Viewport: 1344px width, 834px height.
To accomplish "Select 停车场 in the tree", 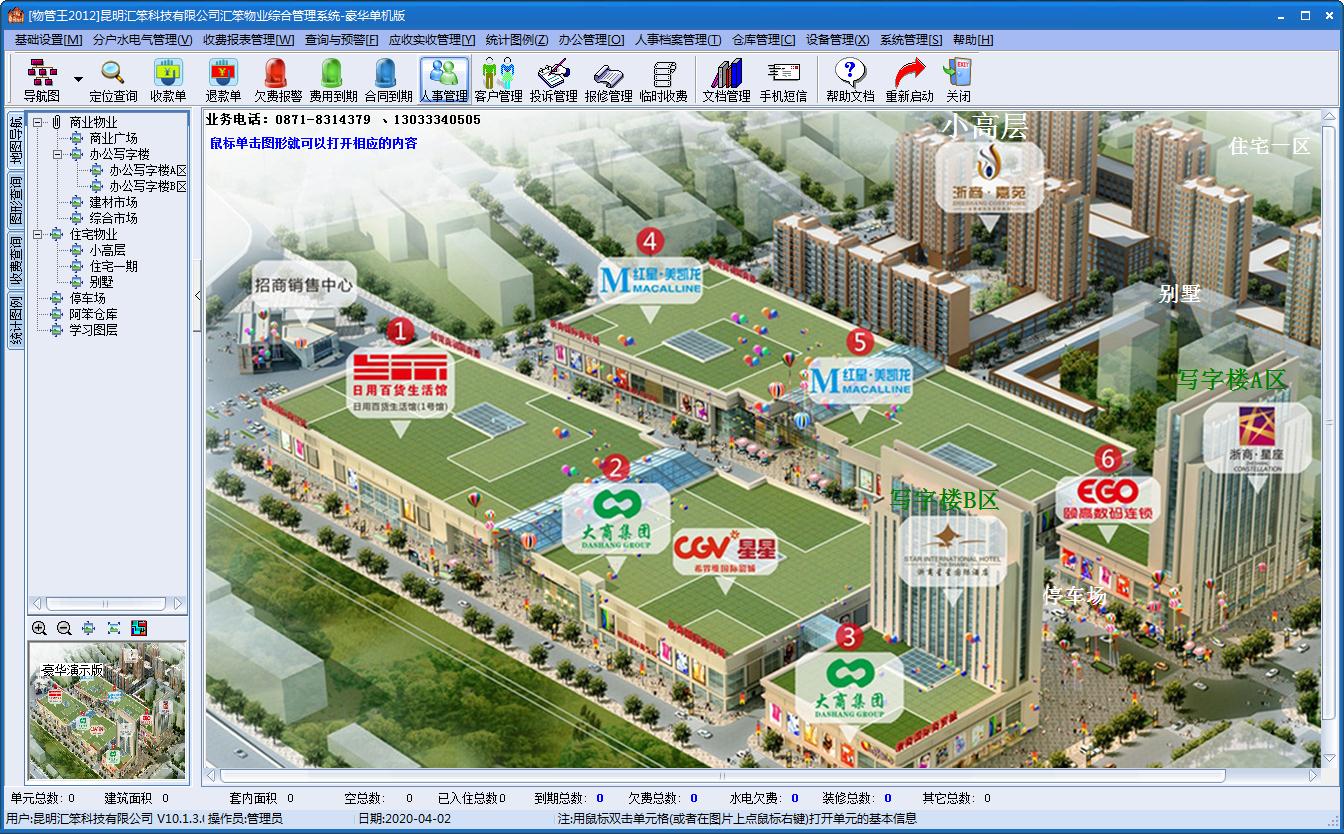I will (87, 298).
